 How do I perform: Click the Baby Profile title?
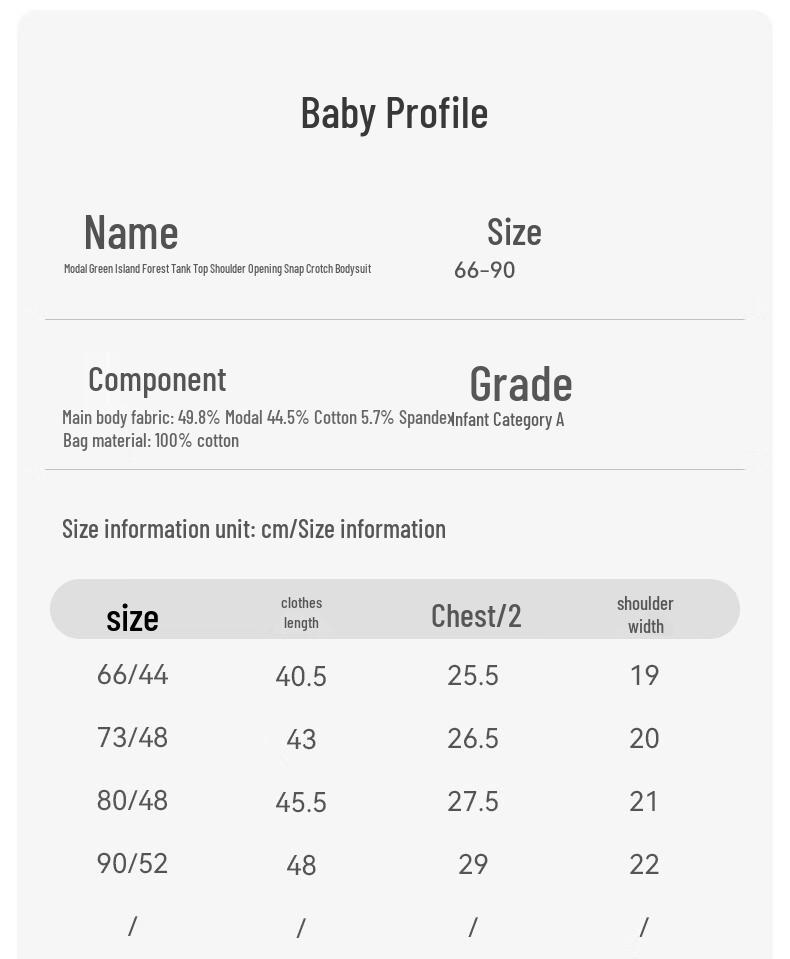click(394, 113)
